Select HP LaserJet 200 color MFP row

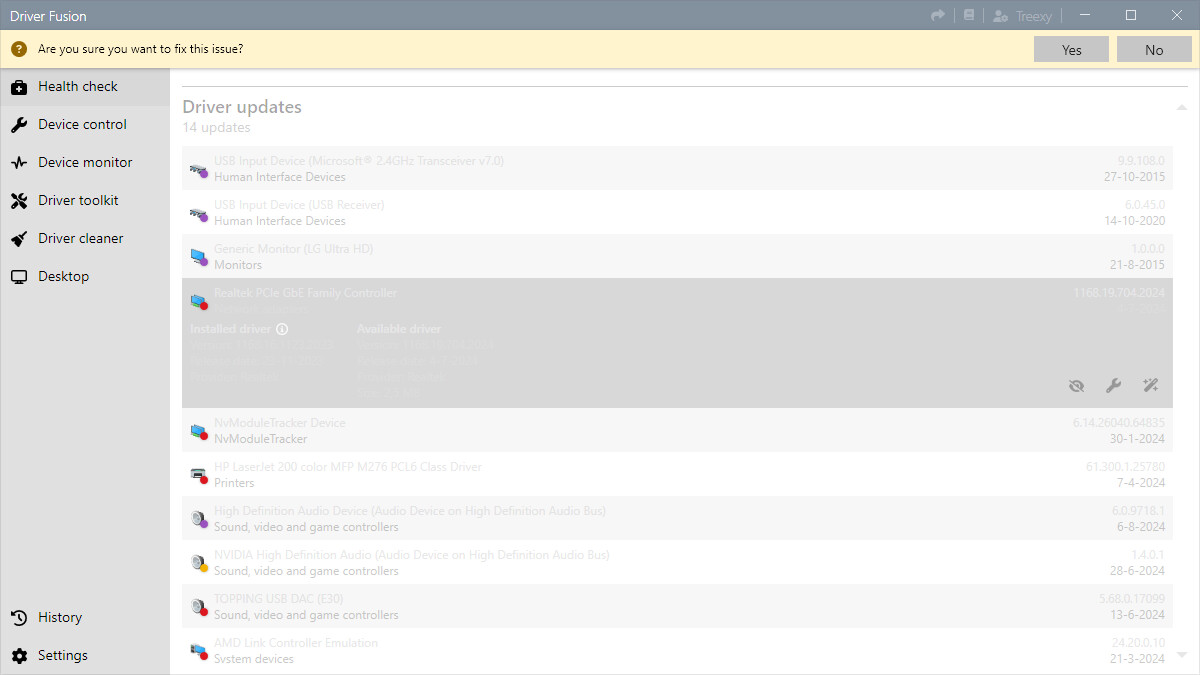point(677,474)
